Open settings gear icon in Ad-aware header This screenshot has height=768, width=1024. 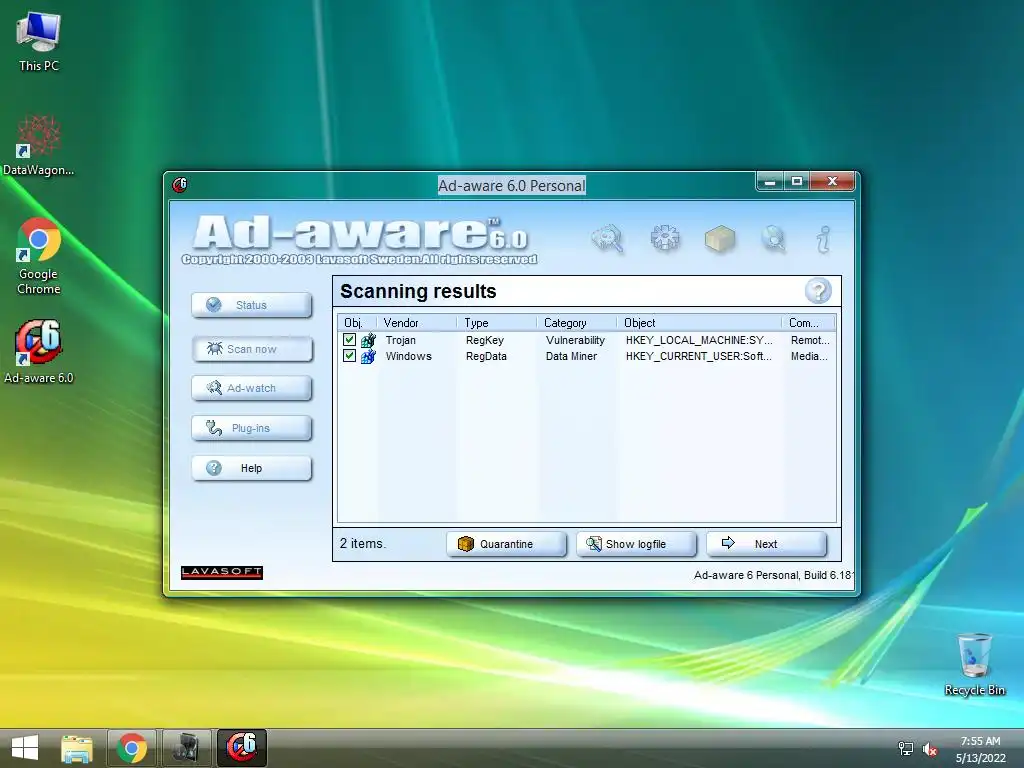[x=665, y=238]
